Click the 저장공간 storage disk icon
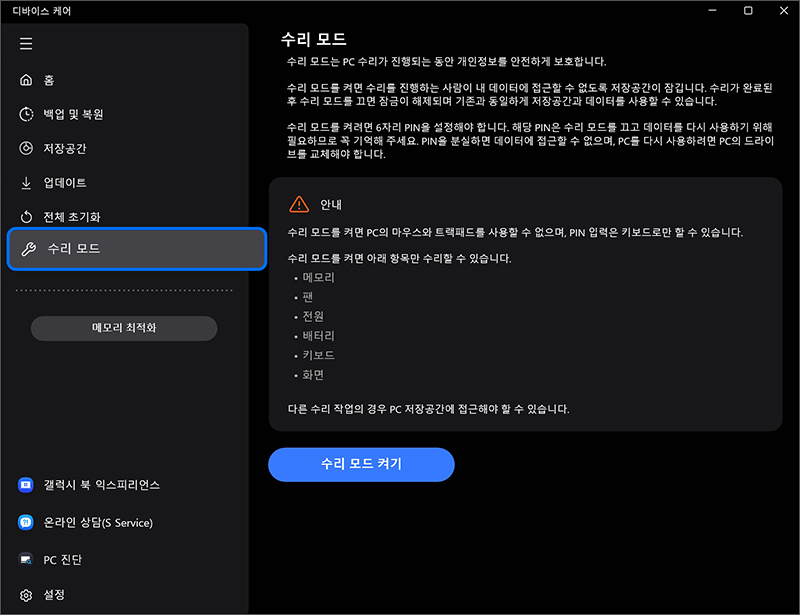Screen dimensions: 800x615 [x=26, y=148]
